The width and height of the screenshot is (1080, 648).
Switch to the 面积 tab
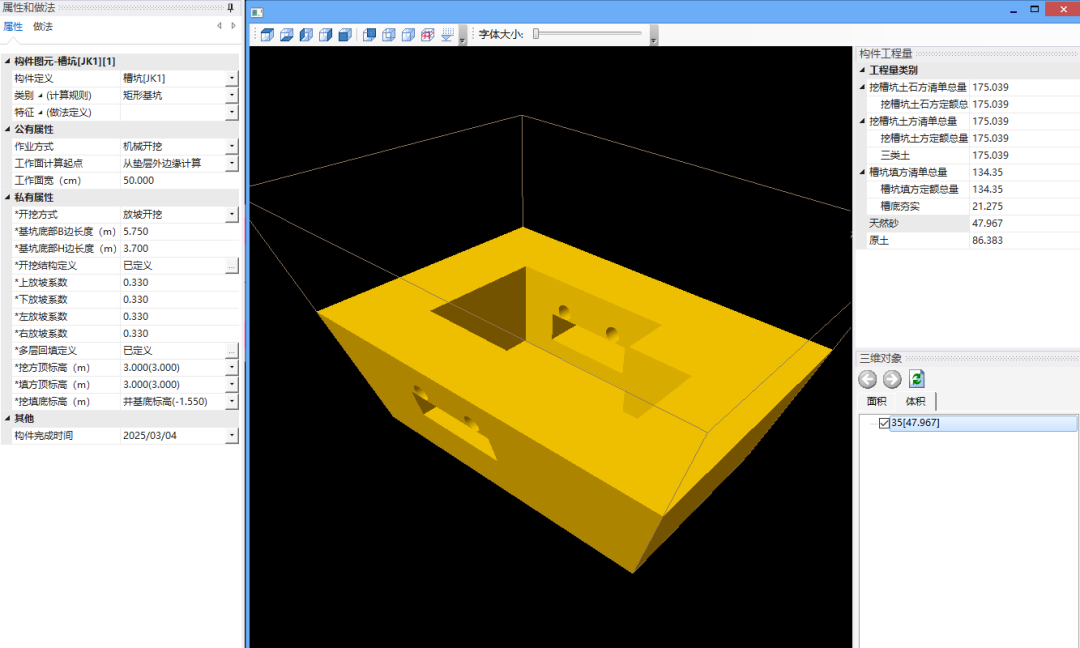[x=876, y=401]
